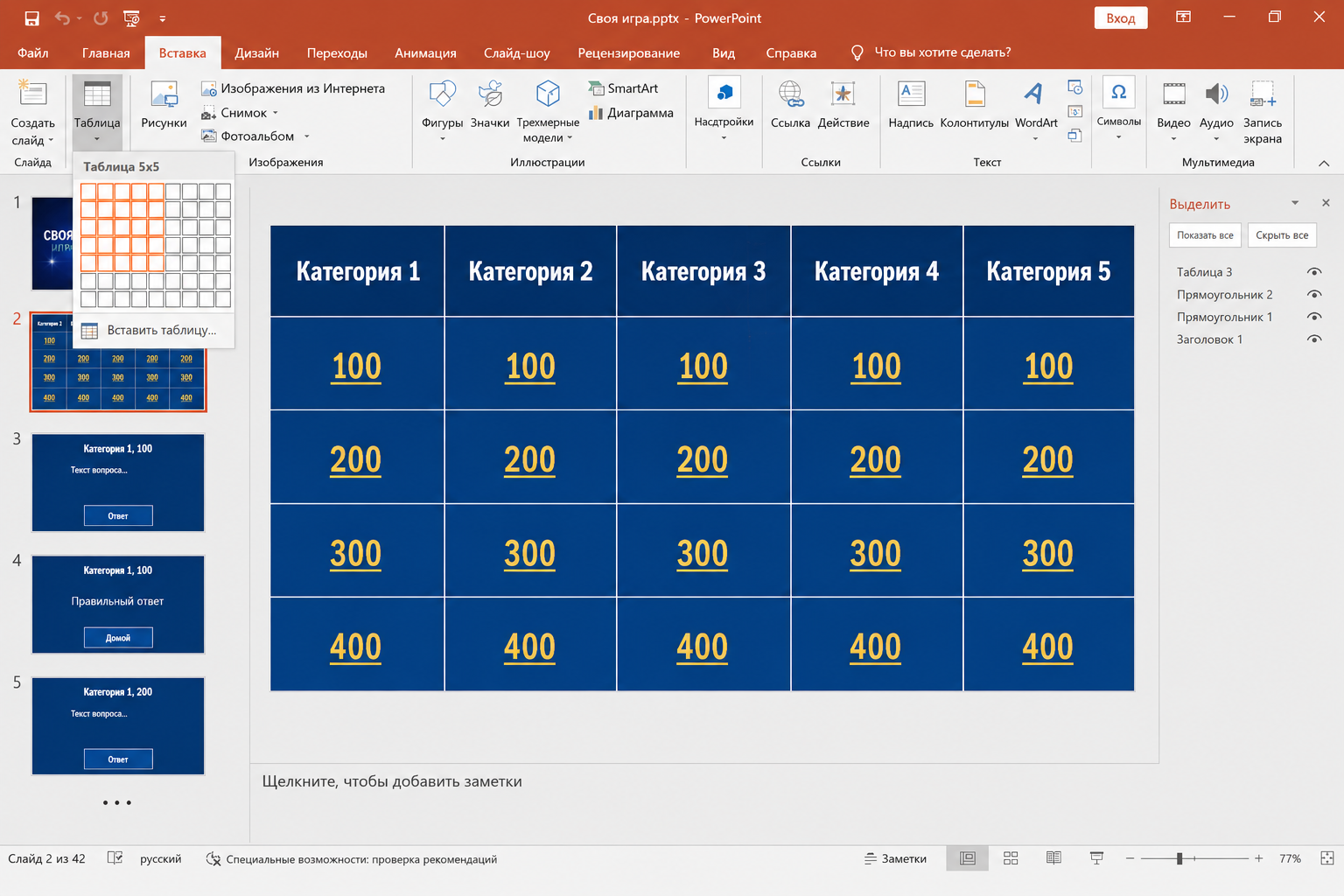The width and height of the screenshot is (1344, 896).
Task: Click the date and time icon in Text group
Action: (1075, 87)
